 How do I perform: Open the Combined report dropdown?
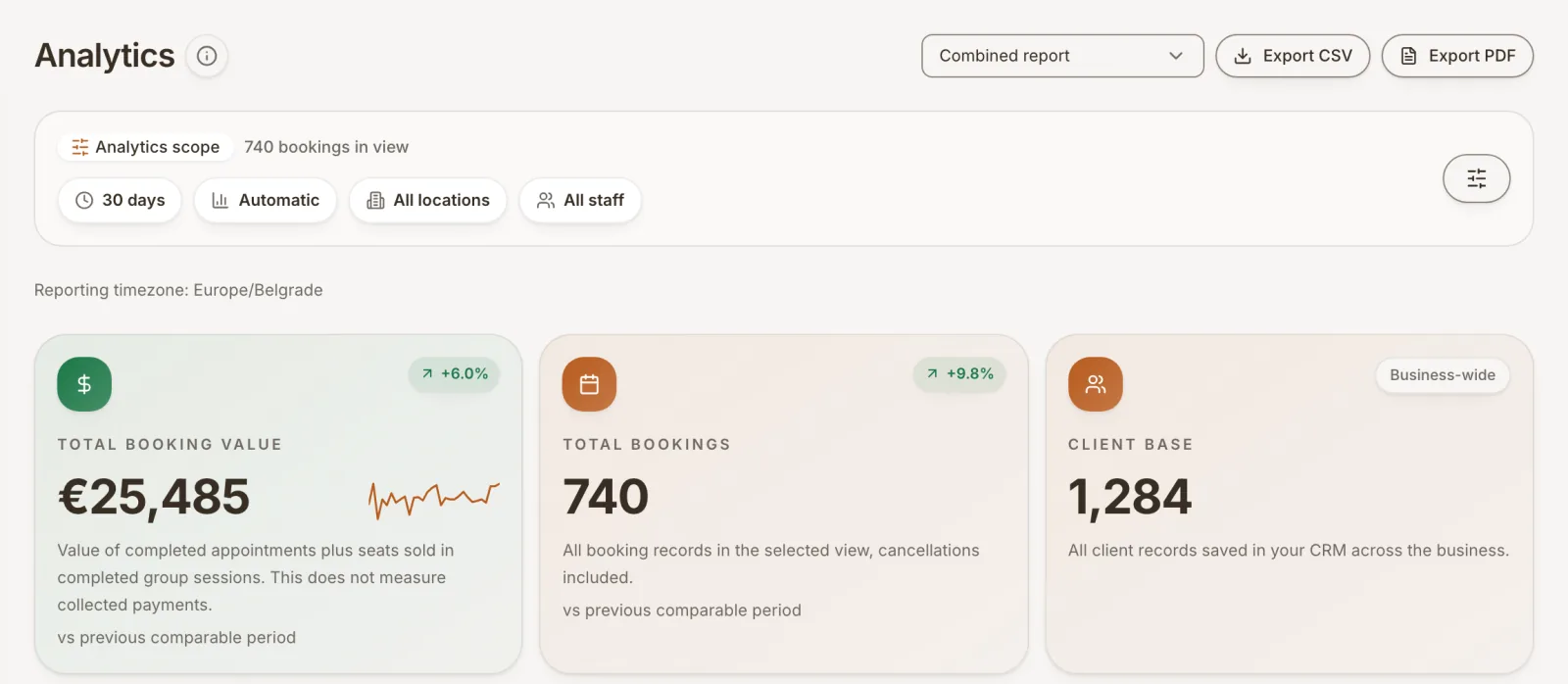click(1062, 56)
